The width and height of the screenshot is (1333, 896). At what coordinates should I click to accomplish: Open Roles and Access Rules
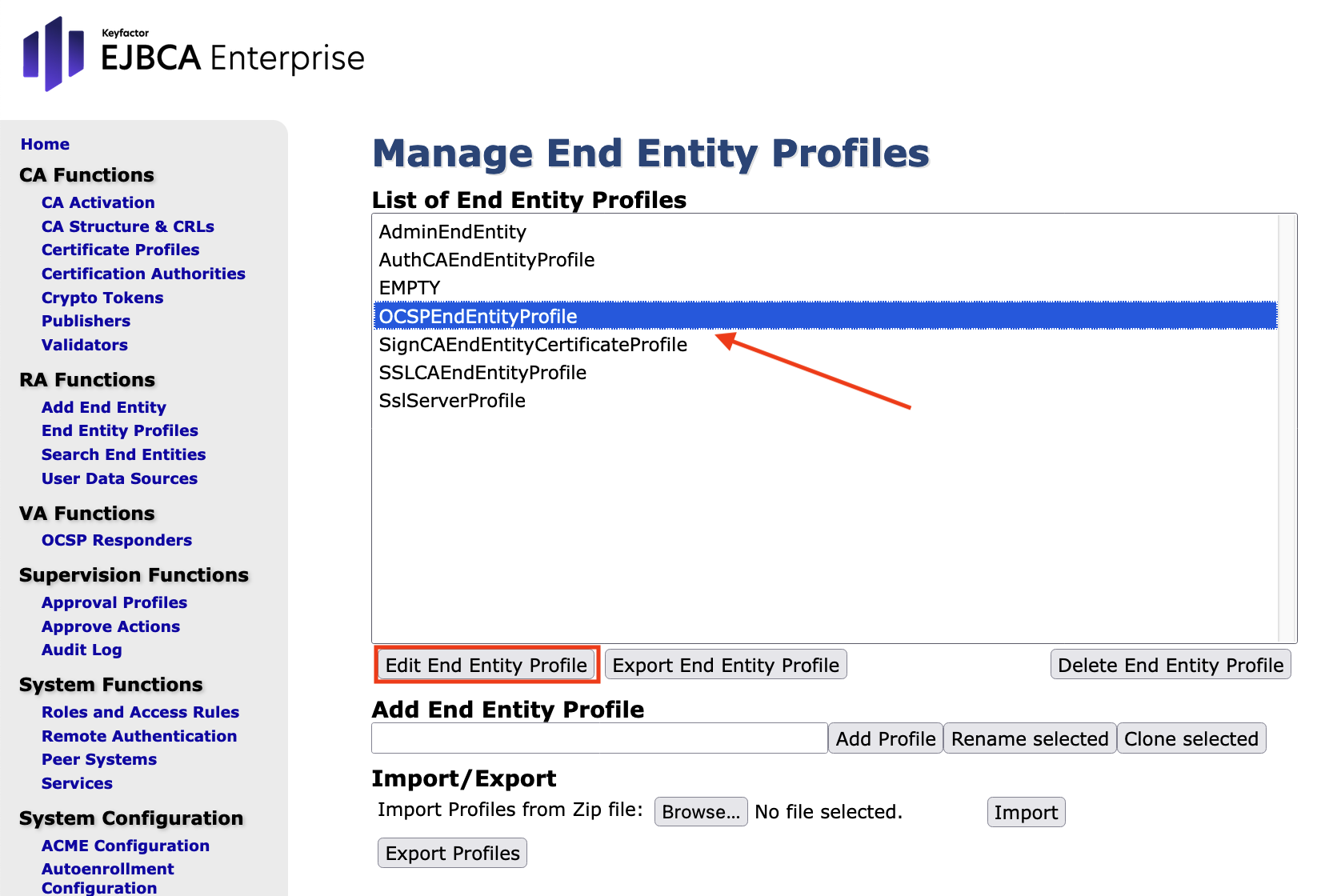click(x=140, y=712)
